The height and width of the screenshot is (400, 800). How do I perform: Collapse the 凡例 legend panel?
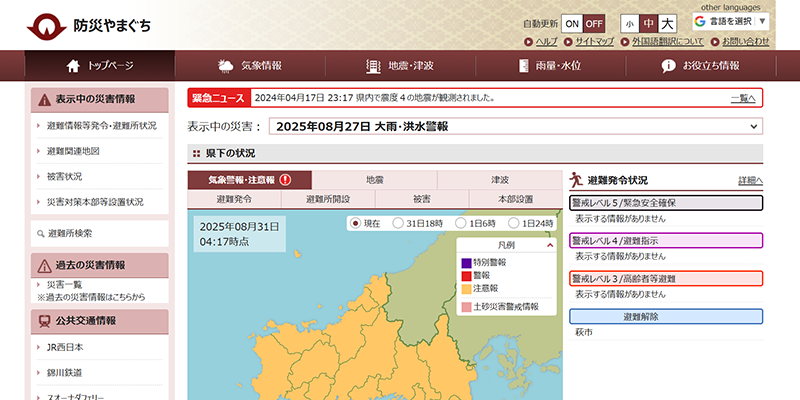549,245
